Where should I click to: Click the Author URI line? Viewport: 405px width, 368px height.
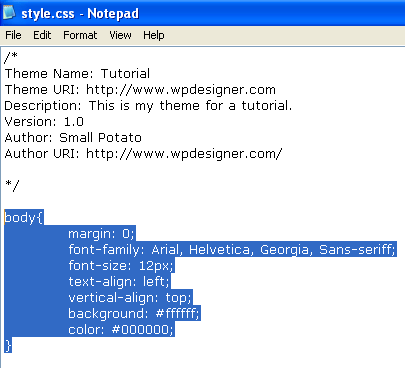click(143, 154)
